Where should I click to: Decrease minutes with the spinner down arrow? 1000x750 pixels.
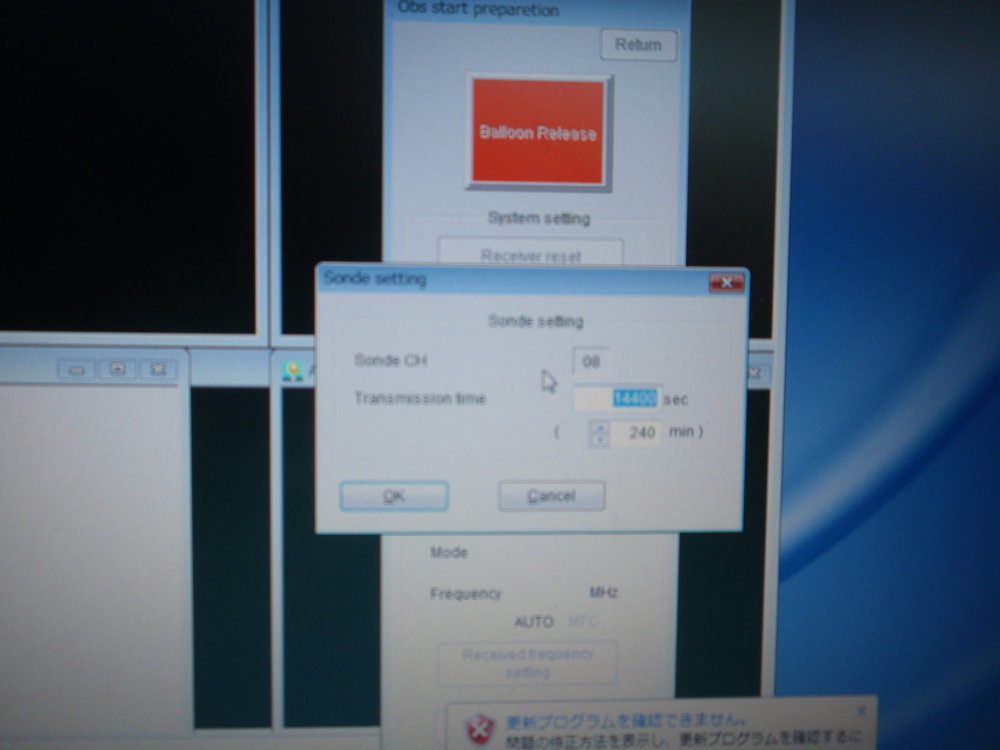pyautogui.click(x=599, y=440)
